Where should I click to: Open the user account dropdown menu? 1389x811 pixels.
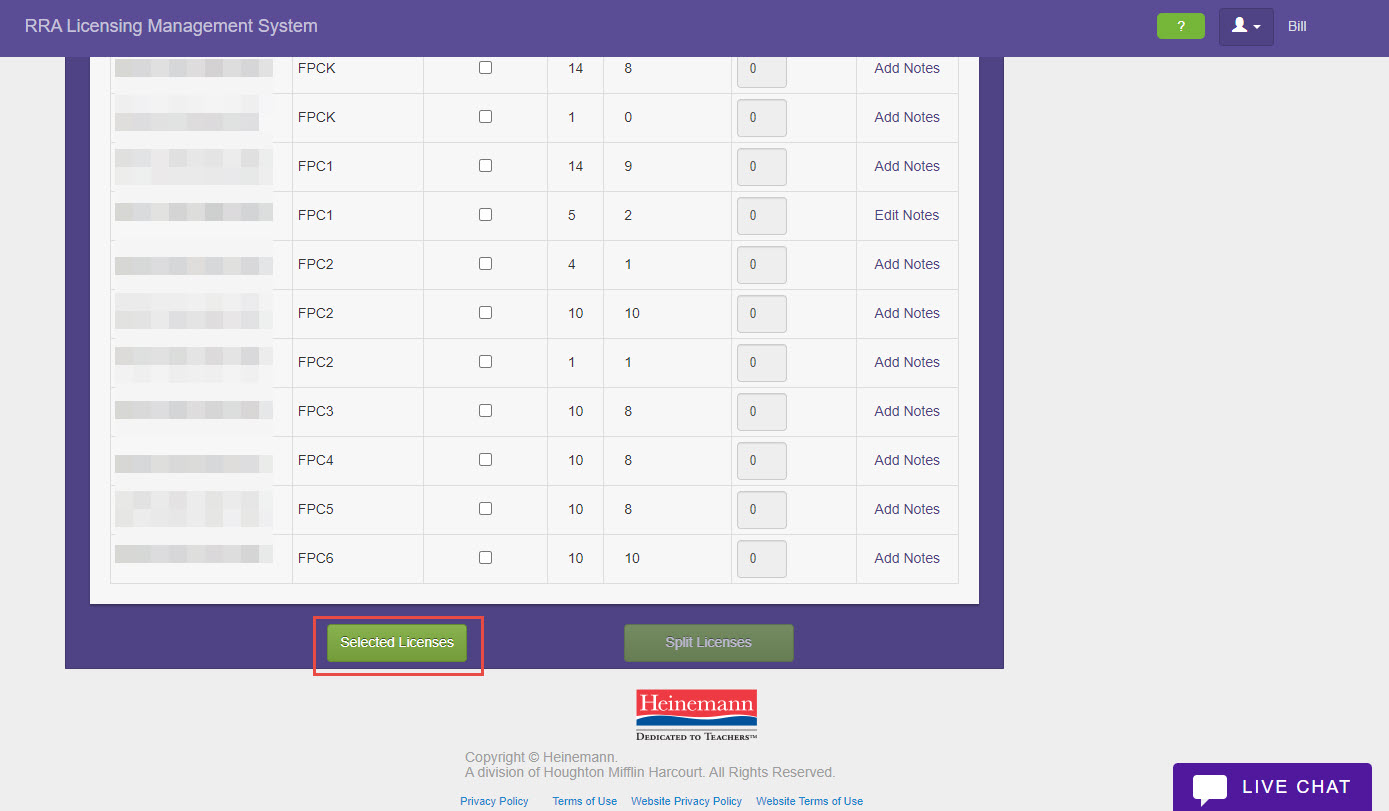point(1245,27)
